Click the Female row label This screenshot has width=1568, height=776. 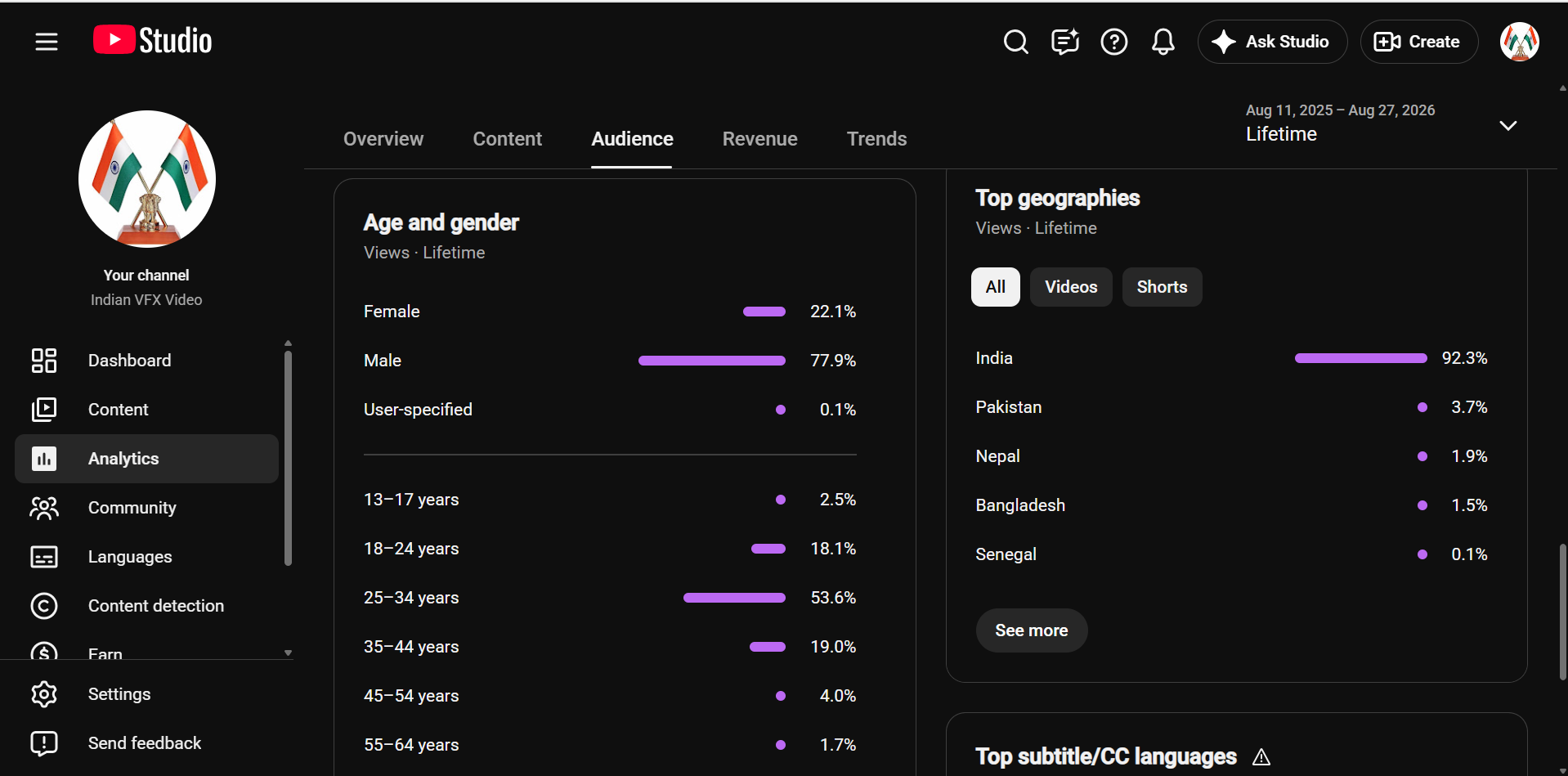392,312
